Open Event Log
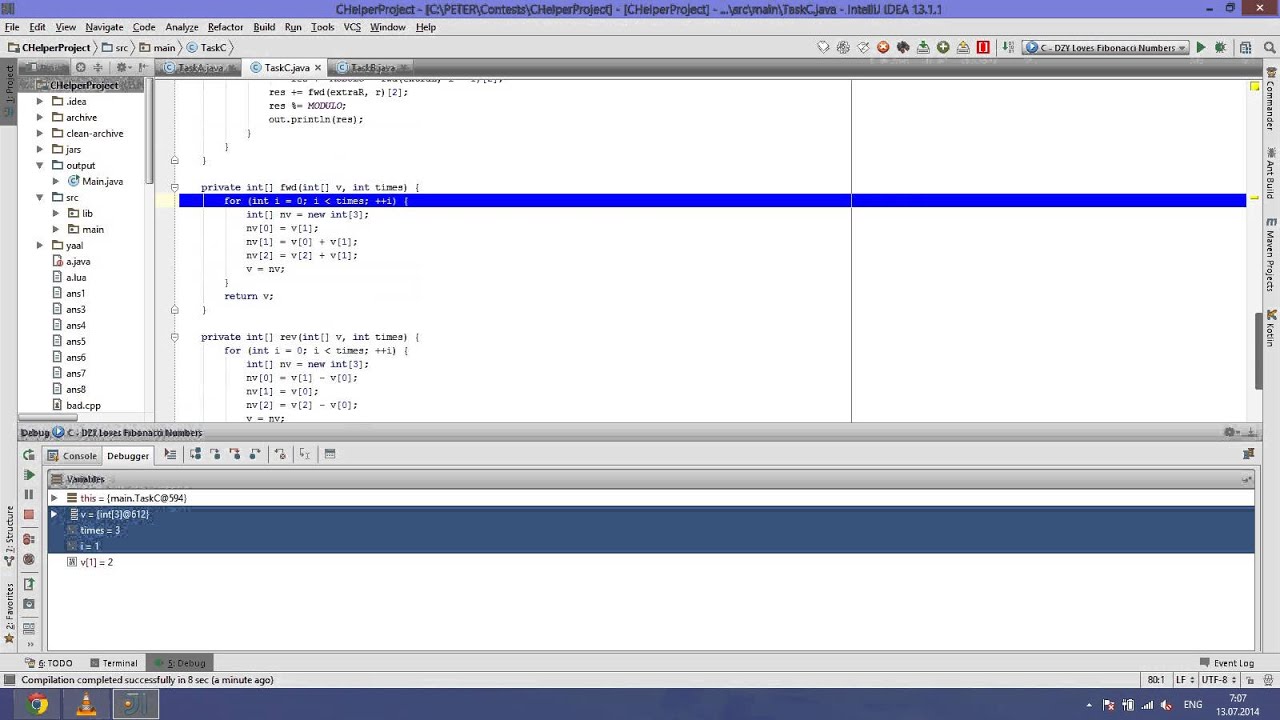1280x720 pixels. click(x=1226, y=663)
